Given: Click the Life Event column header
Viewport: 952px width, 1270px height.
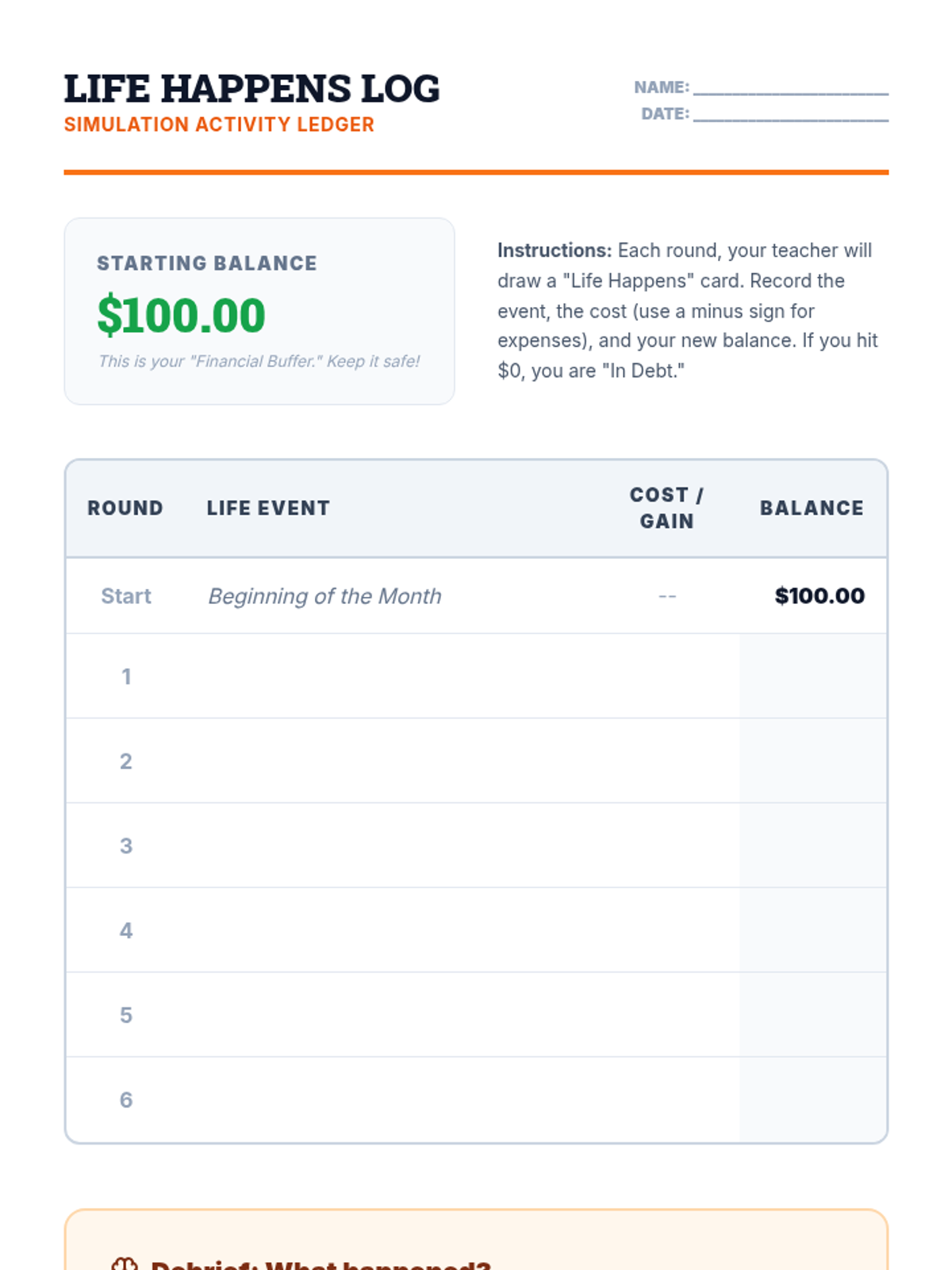Looking at the screenshot, I should click(x=268, y=508).
